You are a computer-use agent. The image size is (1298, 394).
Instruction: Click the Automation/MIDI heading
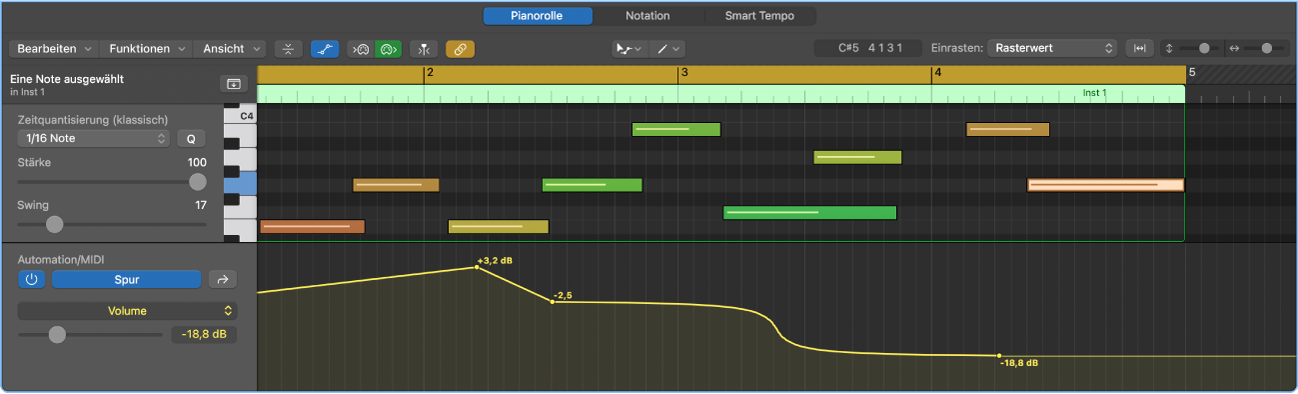61,259
